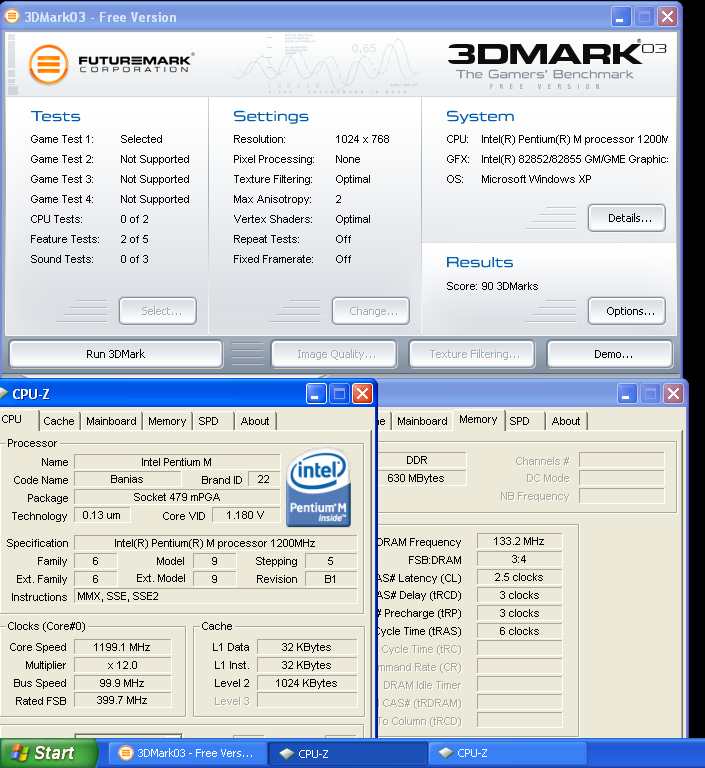
Task: Click Game Test 1 status 'Selected'
Action: click(141, 139)
